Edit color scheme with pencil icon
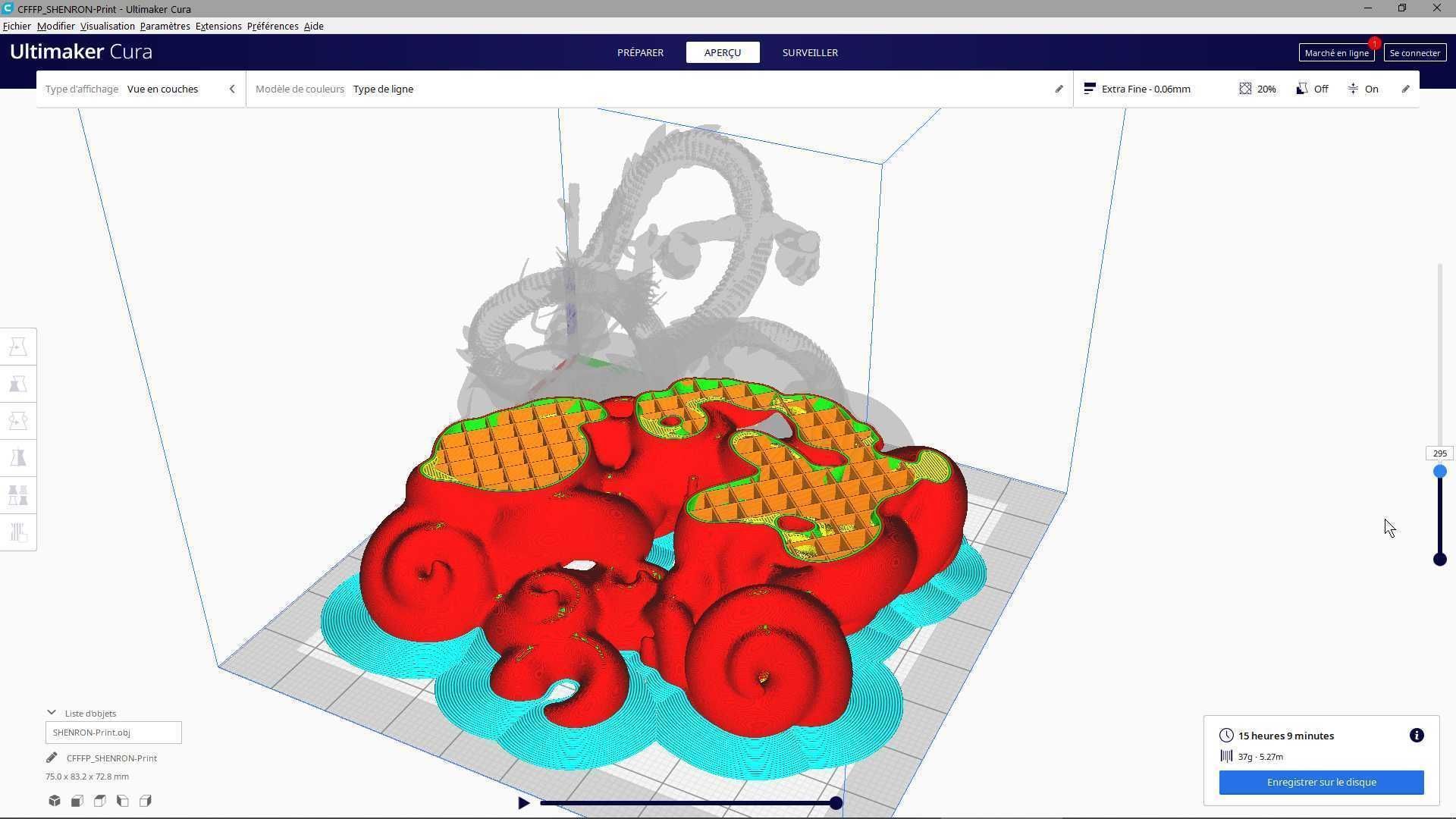This screenshot has width=1456, height=819. 1059,89
